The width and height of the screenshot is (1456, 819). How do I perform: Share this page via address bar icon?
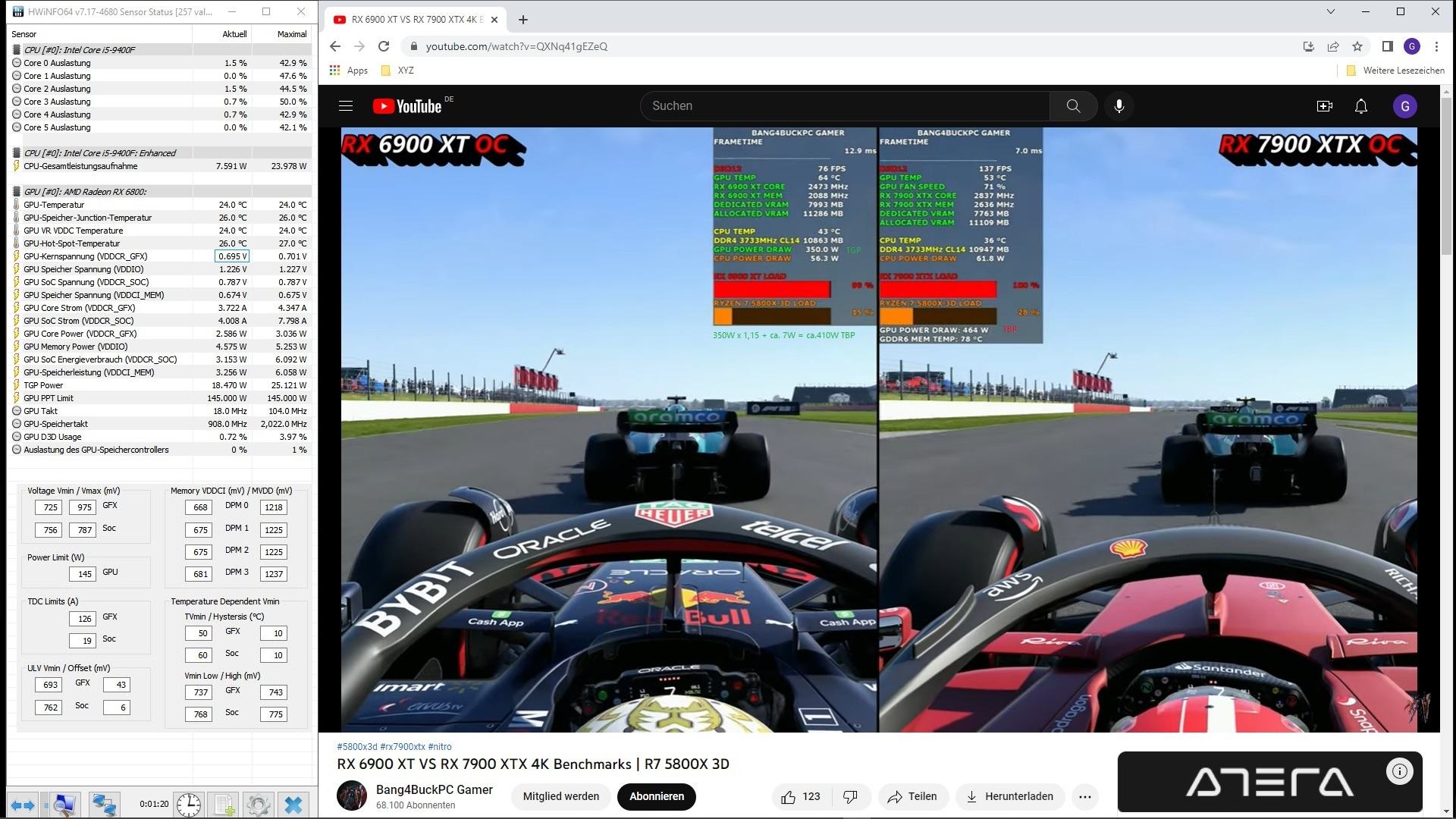[1332, 46]
